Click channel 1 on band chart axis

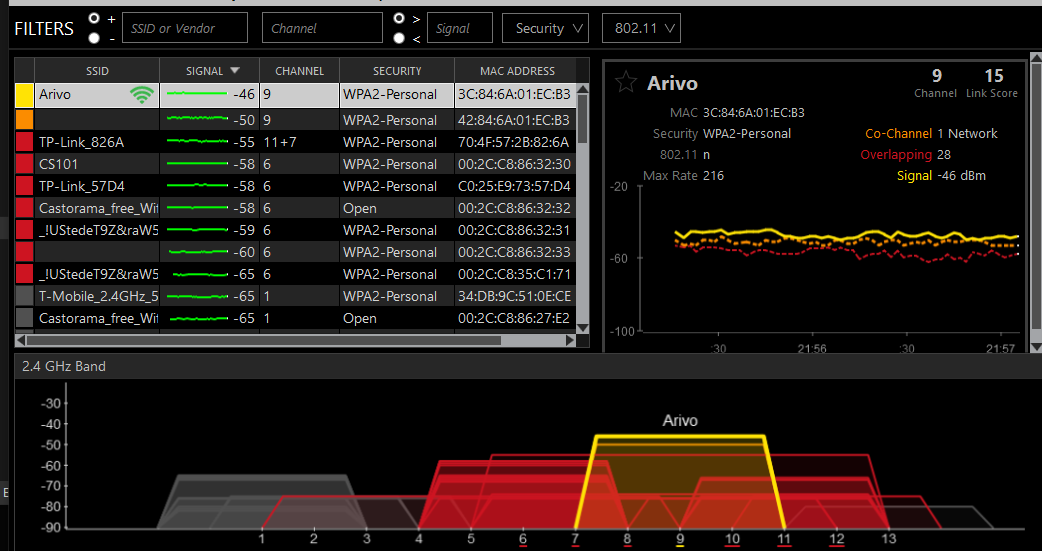coord(262,539)
